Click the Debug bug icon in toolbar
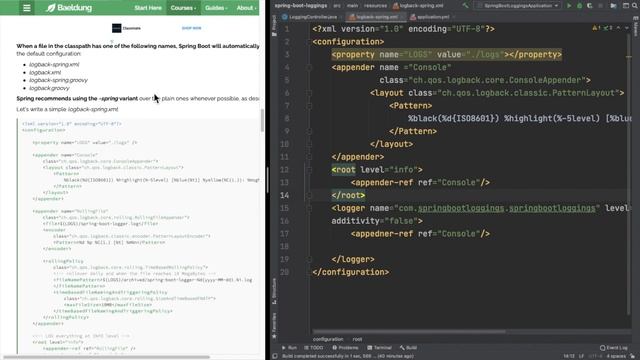The image size is (640, 360). point(579,6)
